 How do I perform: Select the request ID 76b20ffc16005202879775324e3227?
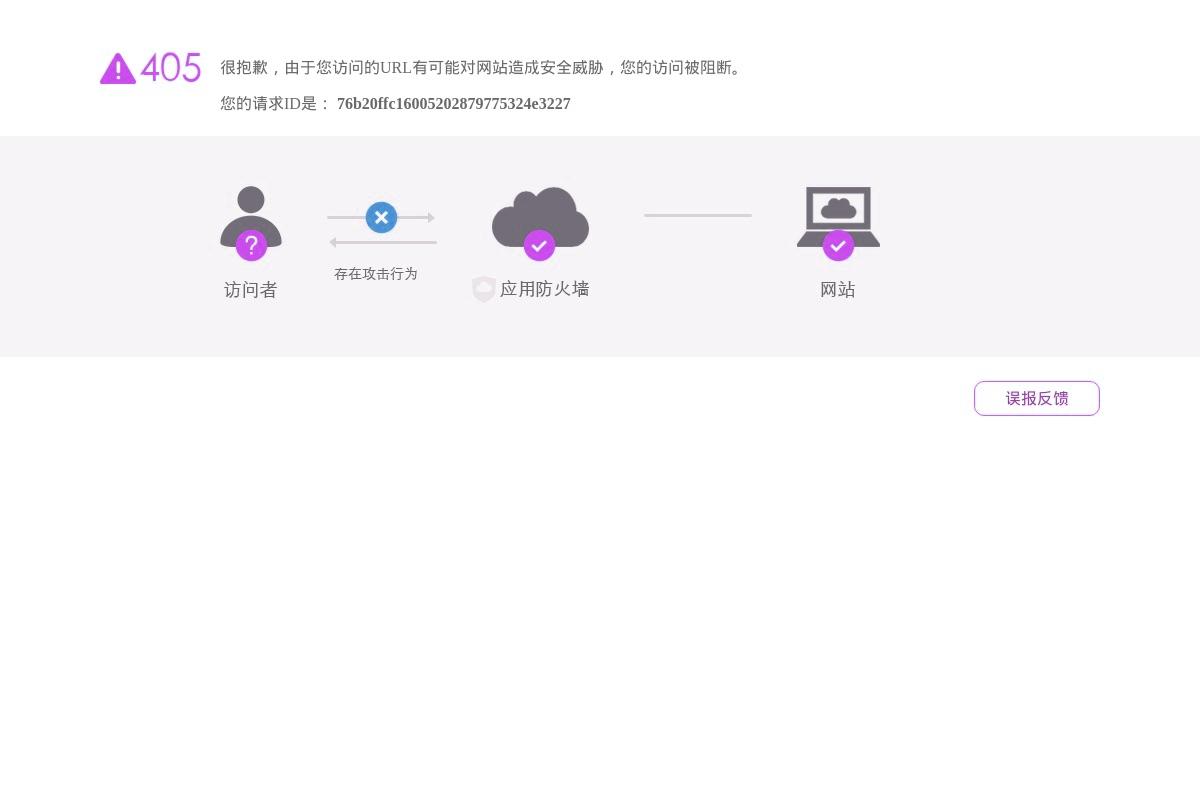click(454, 104)
